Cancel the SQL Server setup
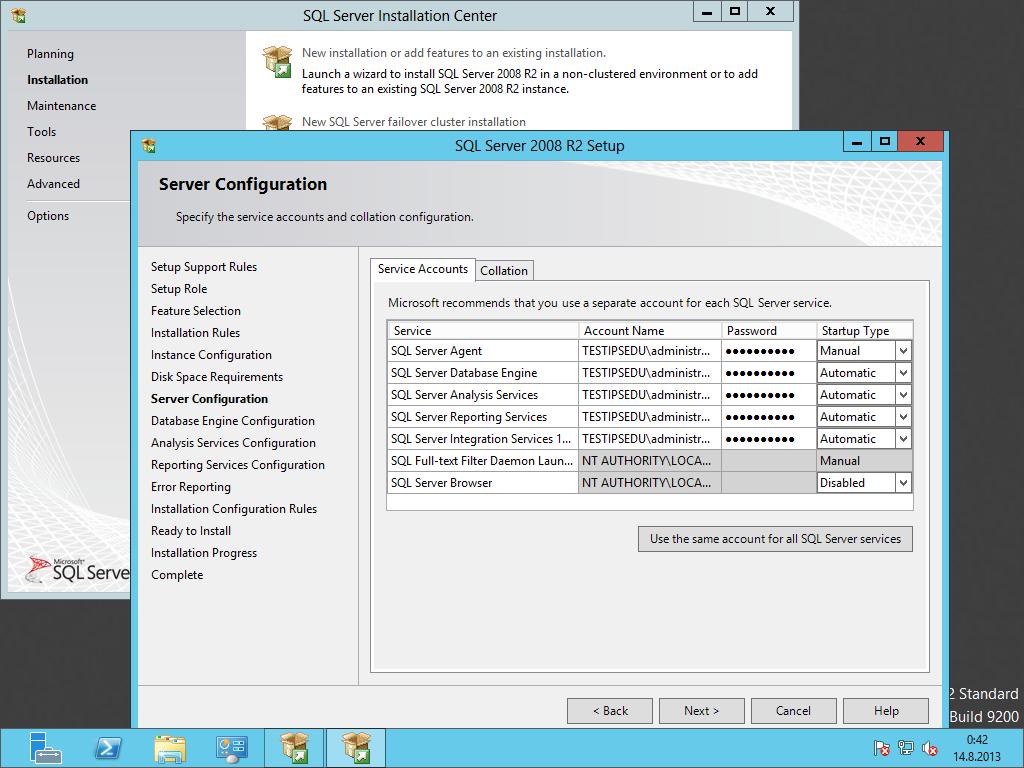The image size is (1024, 768). (793, 711)
